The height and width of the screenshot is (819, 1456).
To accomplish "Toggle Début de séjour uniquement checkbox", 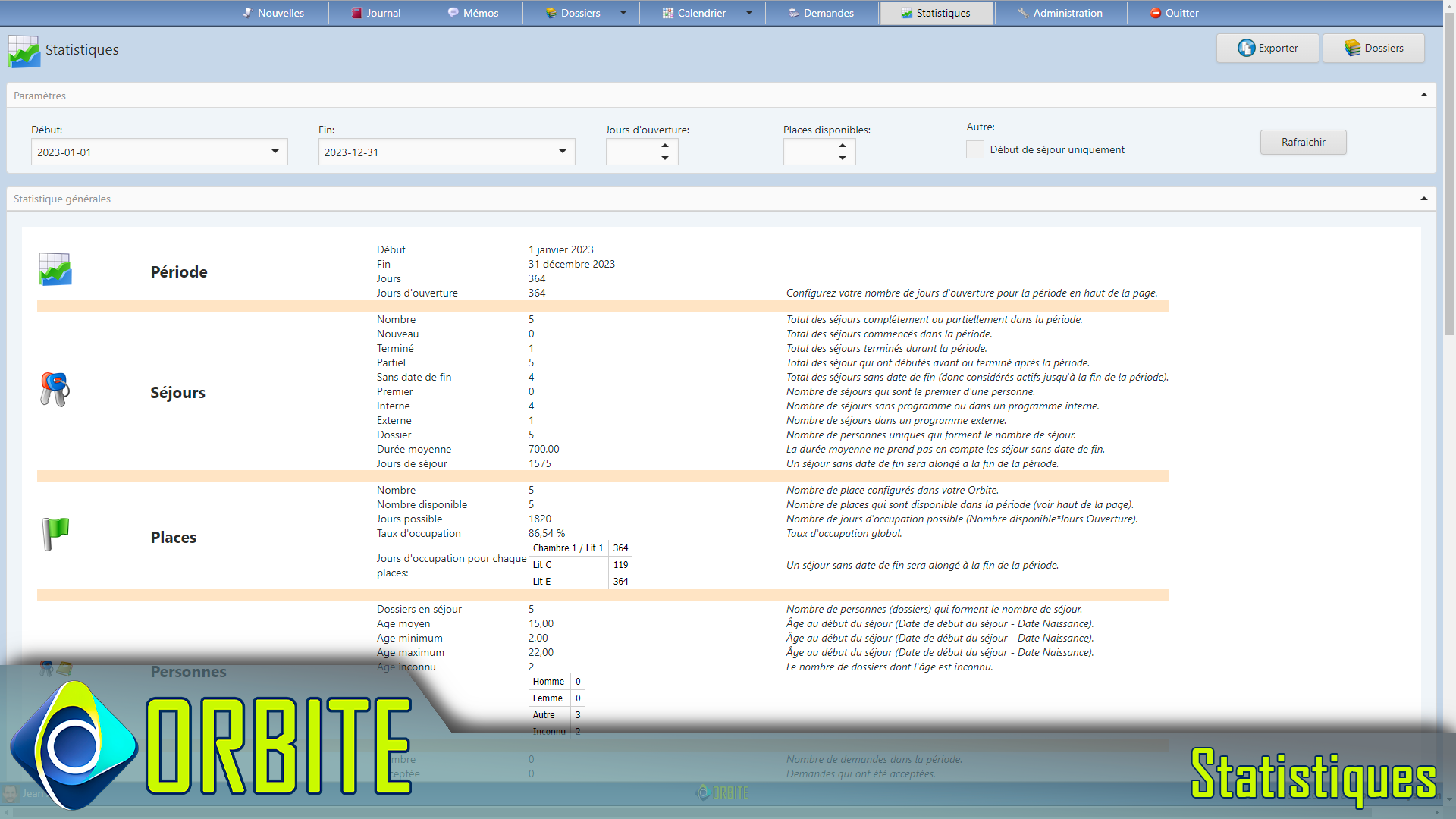I will click(x=975, y=149).
